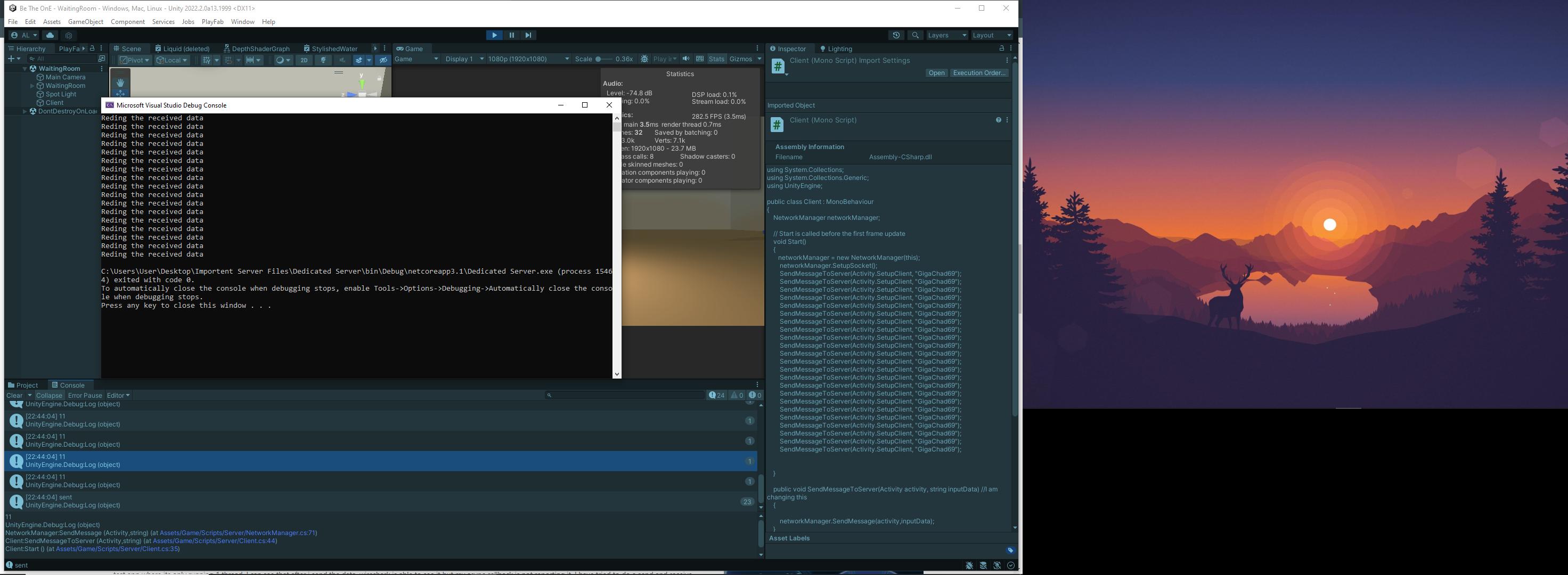Open the Local handle rotation dropdown

(x=172, y=60)
